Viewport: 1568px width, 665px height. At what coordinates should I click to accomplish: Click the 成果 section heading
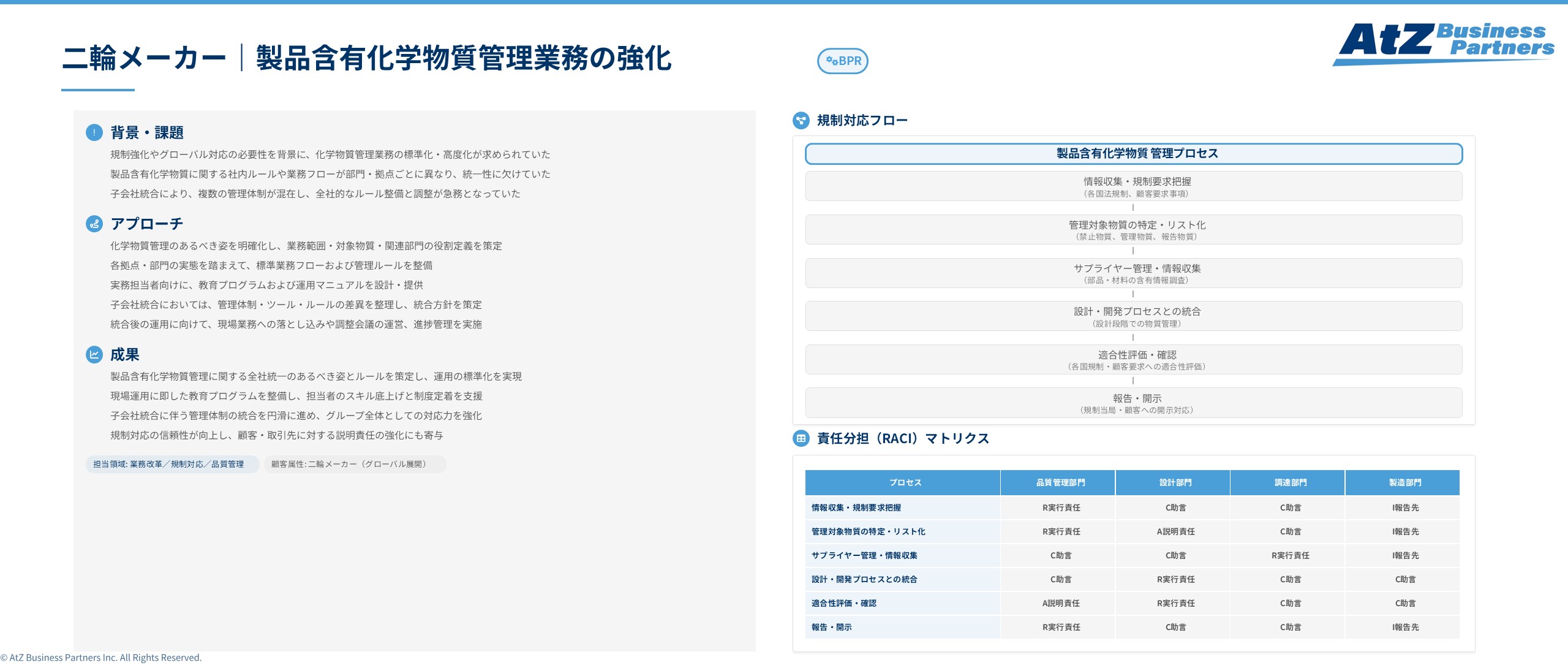[x=124, y=354]
